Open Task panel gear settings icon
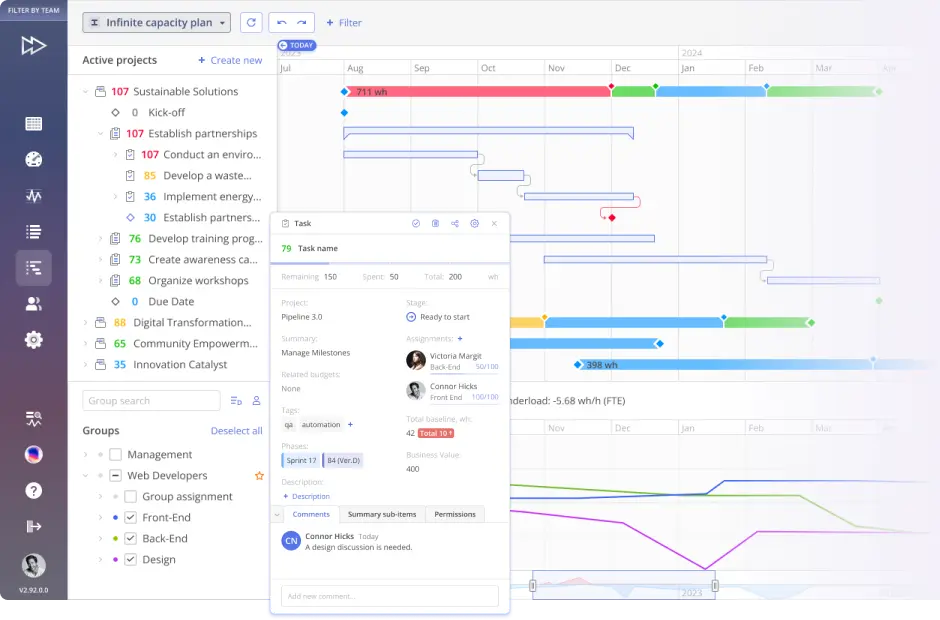940x620 pixels. click(x=474, y=224)
